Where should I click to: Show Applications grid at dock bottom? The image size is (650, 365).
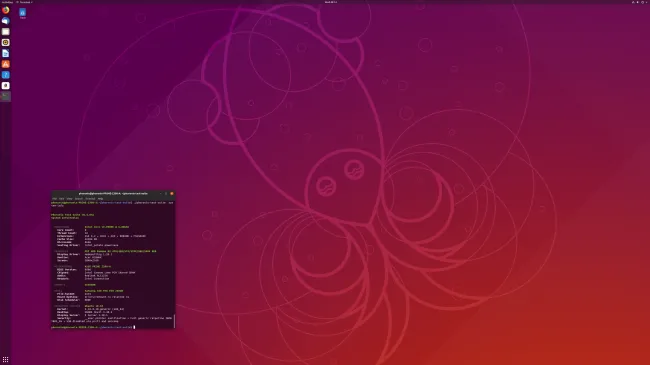[x=5, y=360]
